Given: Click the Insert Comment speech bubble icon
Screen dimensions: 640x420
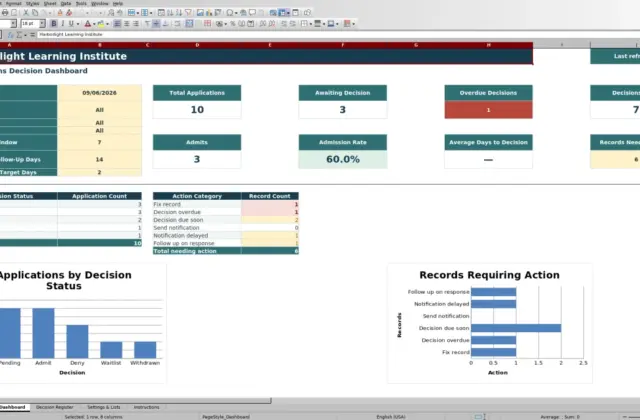Looking at the screenshot, I should pos(252,13).
